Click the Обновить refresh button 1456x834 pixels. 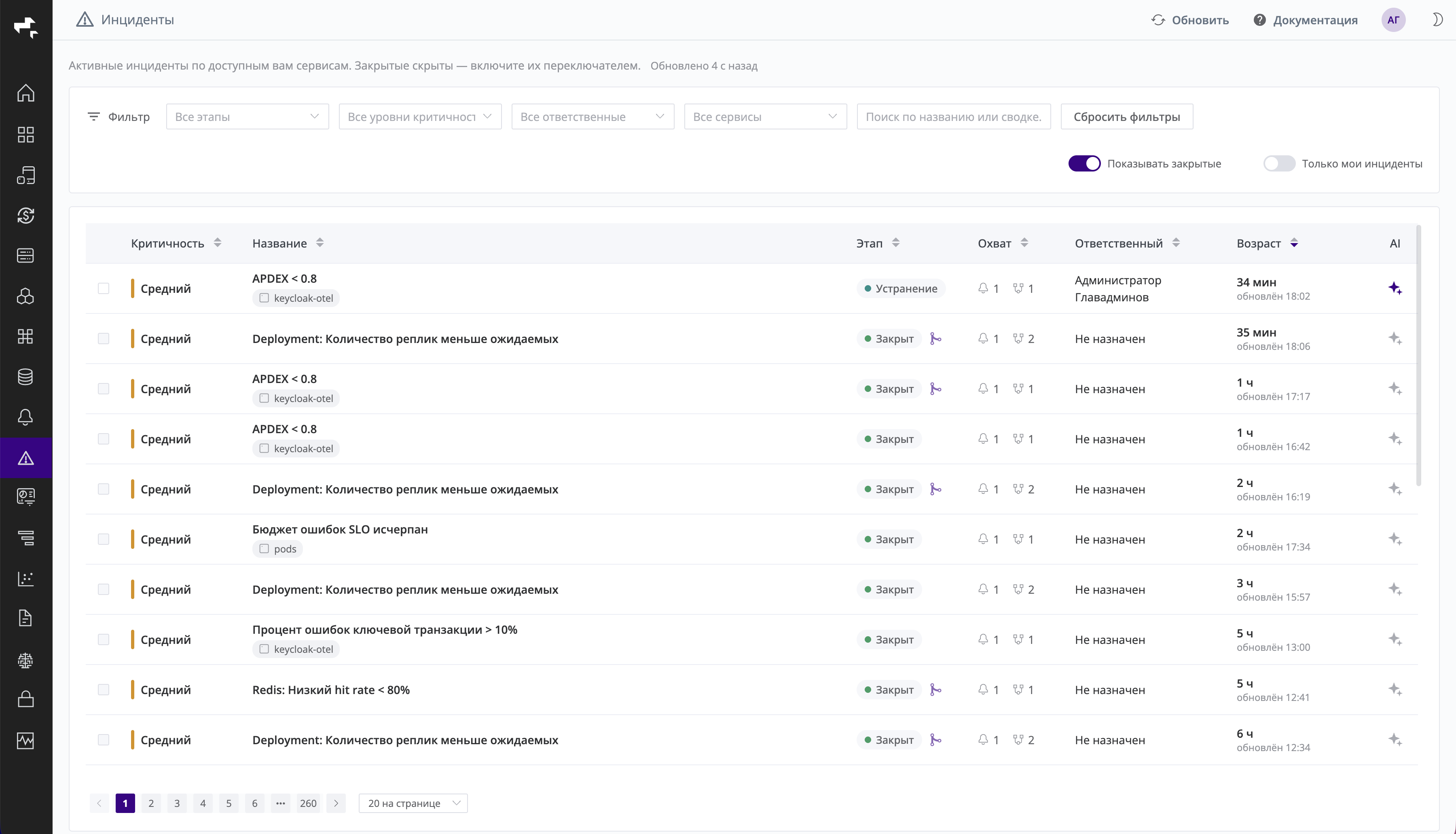[1190, 20]
